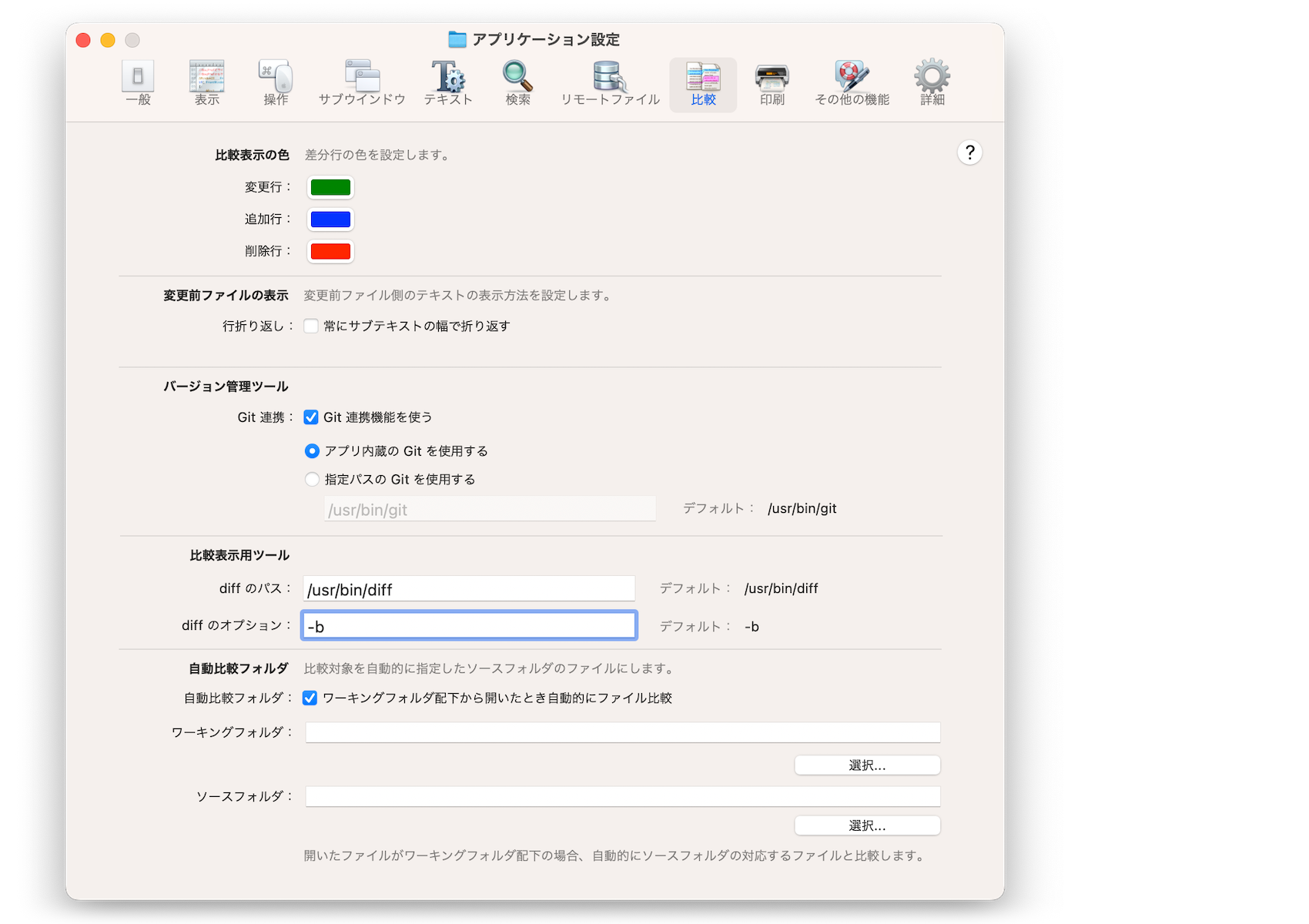Open the 印刷 (Print) settings pane
1309x924 pixels.
click(x=772, y=83)
